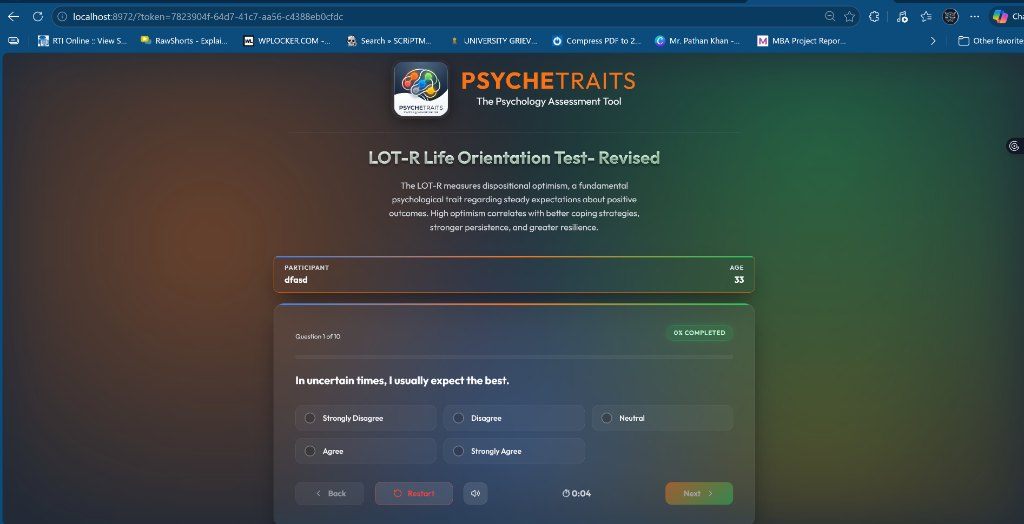Open Compress PDF bookmark
This screenshot has height=524, width=1024.
(596, 41)
